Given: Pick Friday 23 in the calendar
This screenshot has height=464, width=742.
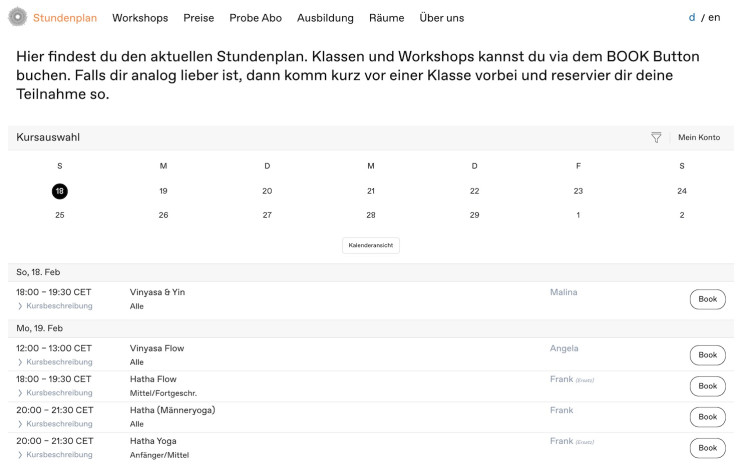Looking at the screenshot, I should pos(578,191).
